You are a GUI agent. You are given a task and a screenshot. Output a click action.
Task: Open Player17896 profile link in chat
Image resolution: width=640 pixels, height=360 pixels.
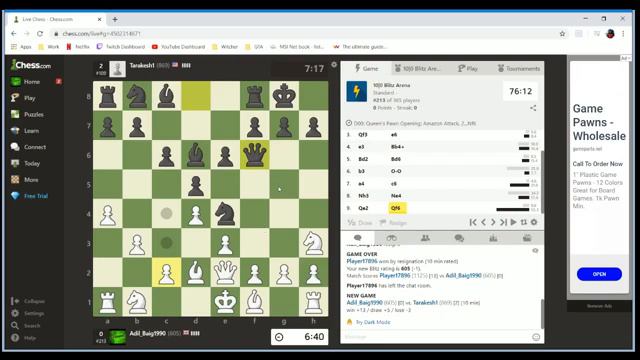point(362,261)
